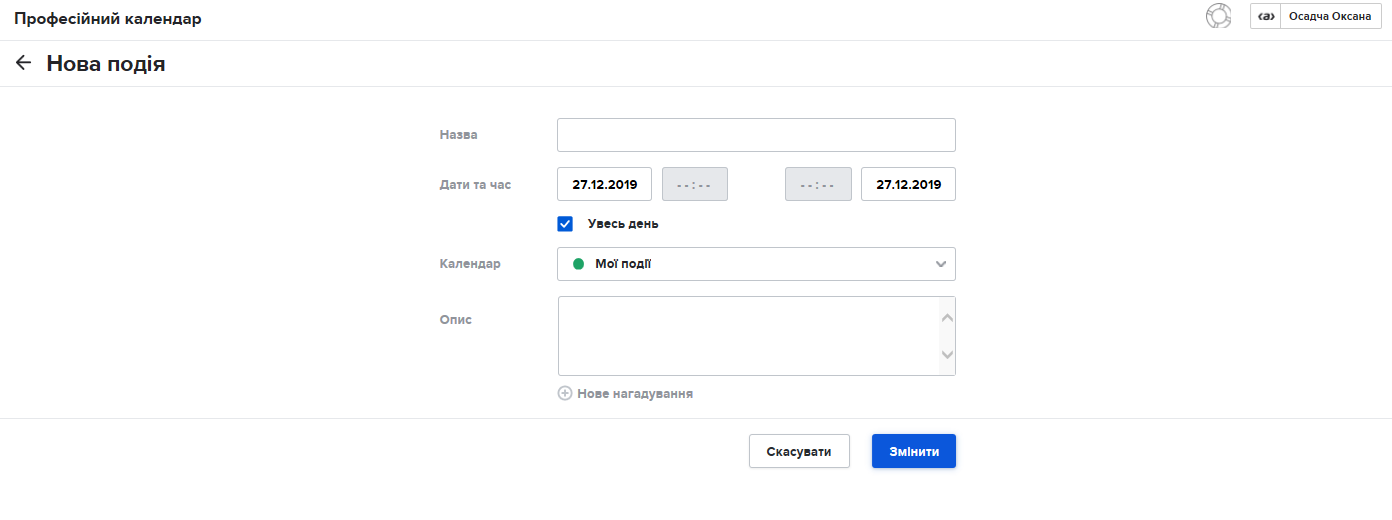Click the up arrow in the Опис scrollbar
The image size is (1392, 520).
947,318
